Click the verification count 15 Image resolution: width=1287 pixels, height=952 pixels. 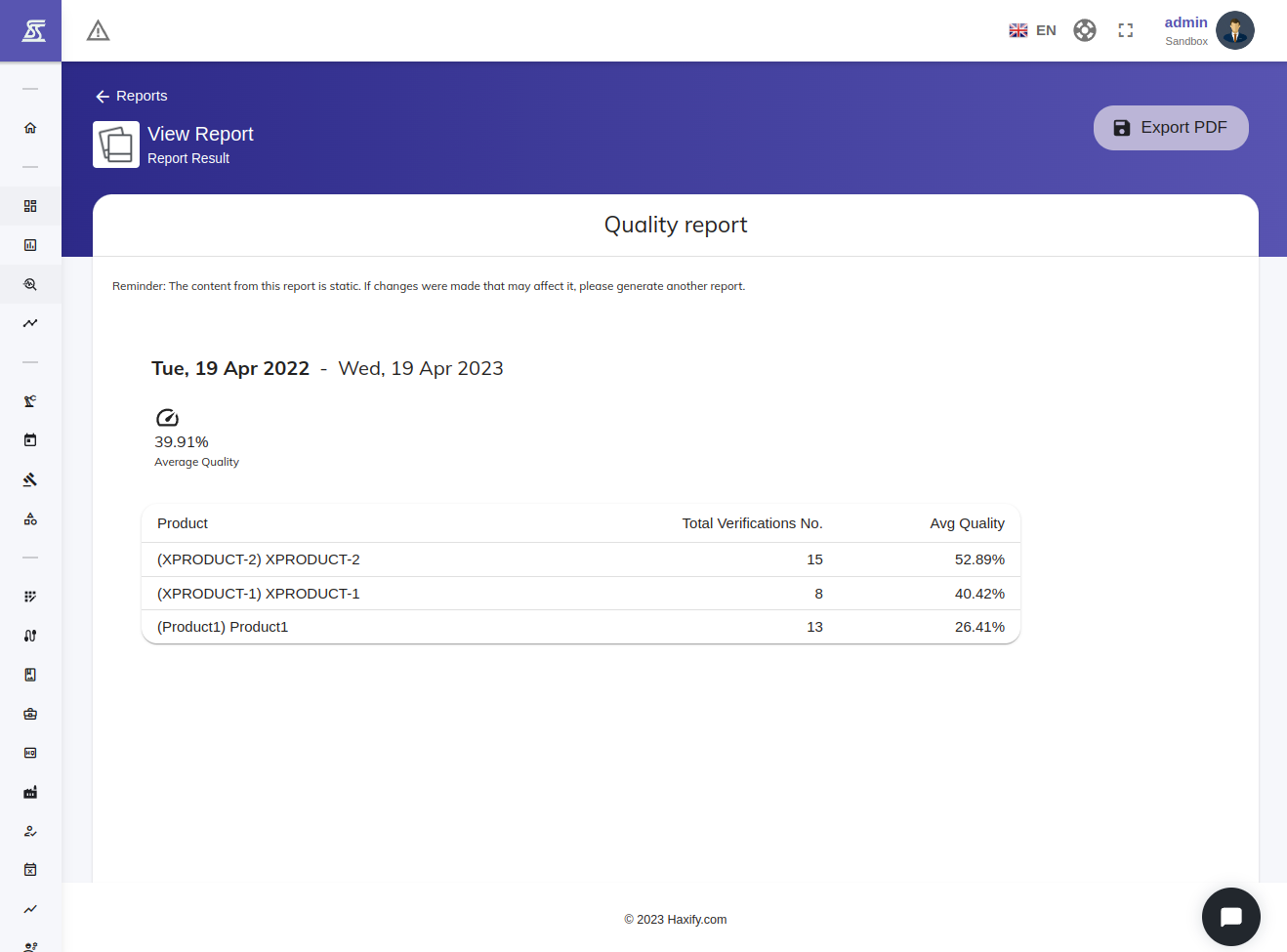click(814, 559)
